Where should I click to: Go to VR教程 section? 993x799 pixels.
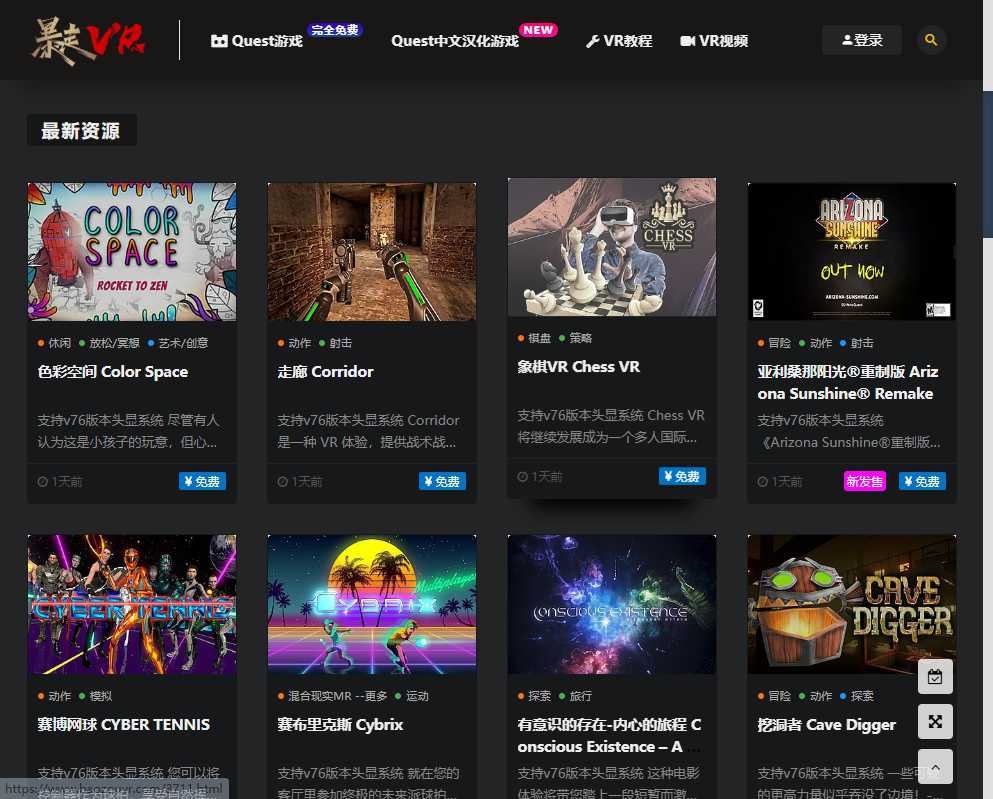pyautogui.click(x=619, y=41)
